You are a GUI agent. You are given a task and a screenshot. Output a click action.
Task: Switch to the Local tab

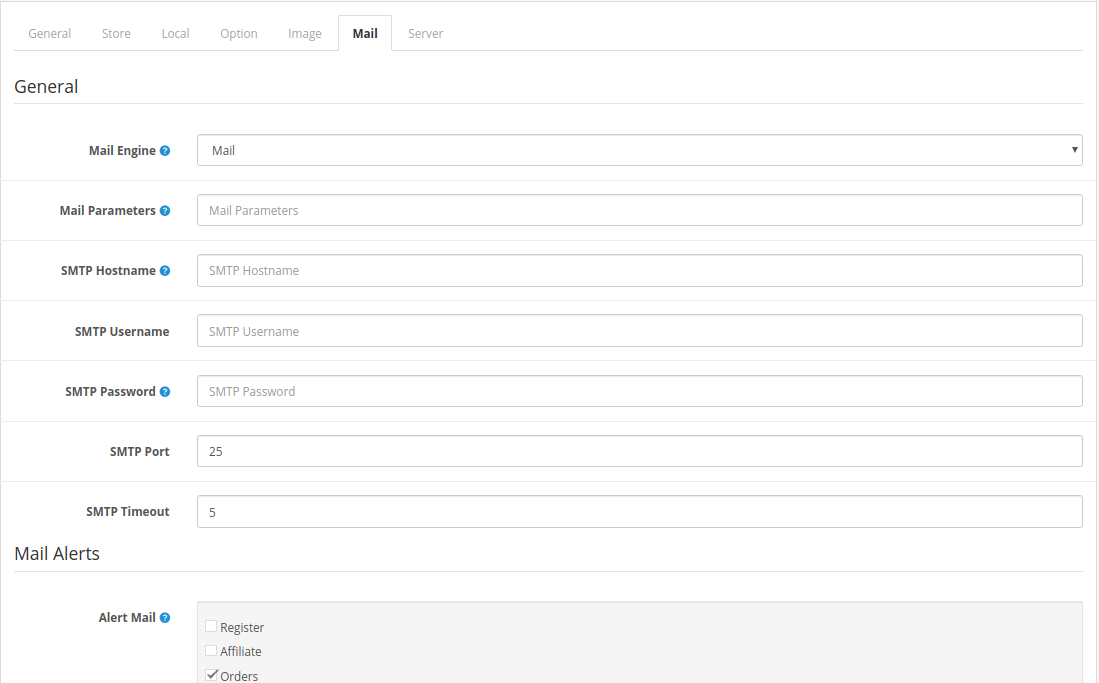pos(175,34)
